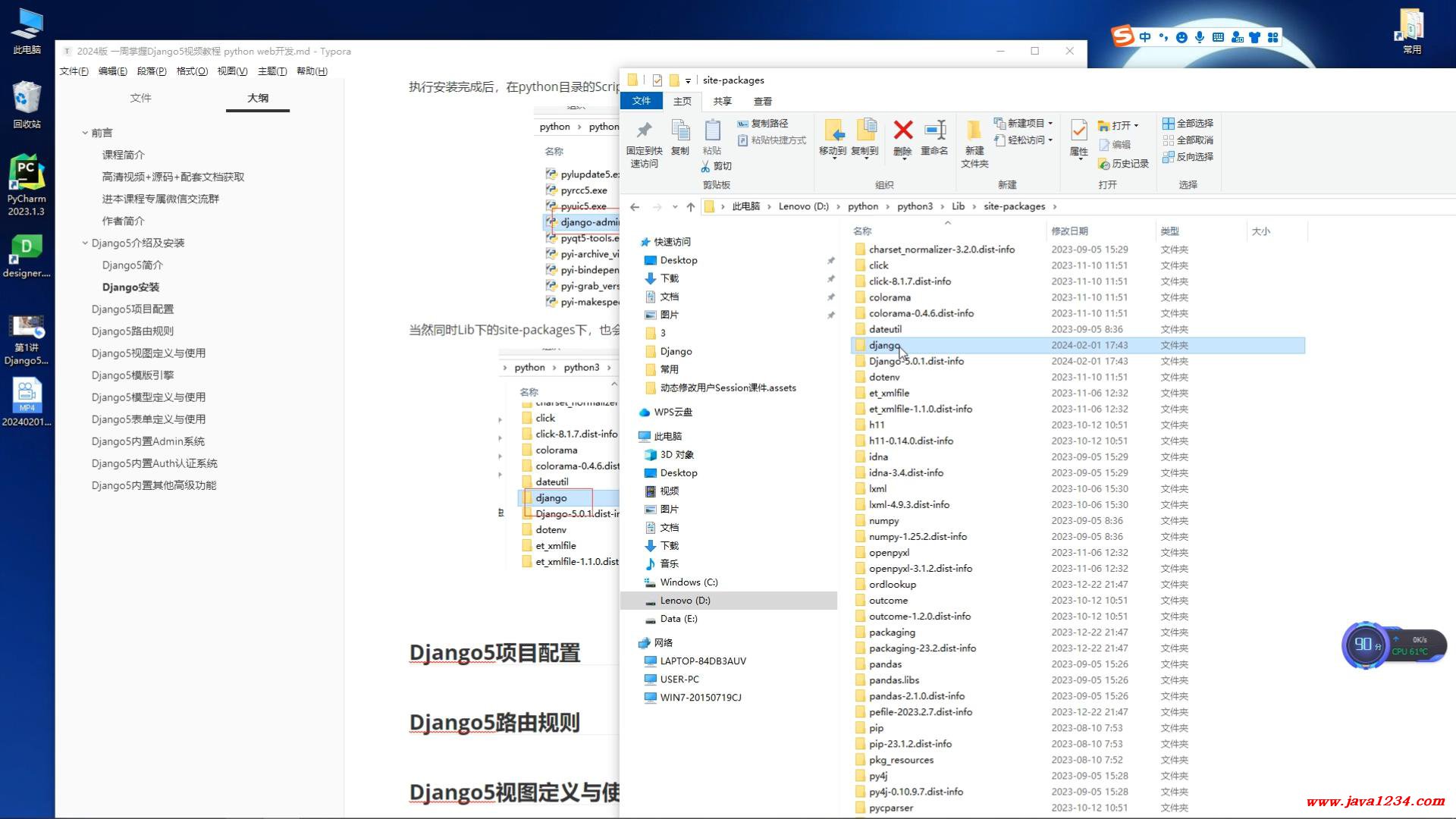This screenshot has height=819, width=1456.
Task: Click Select none (全部取消) in ribbon
Action: tap(1188, 140)
